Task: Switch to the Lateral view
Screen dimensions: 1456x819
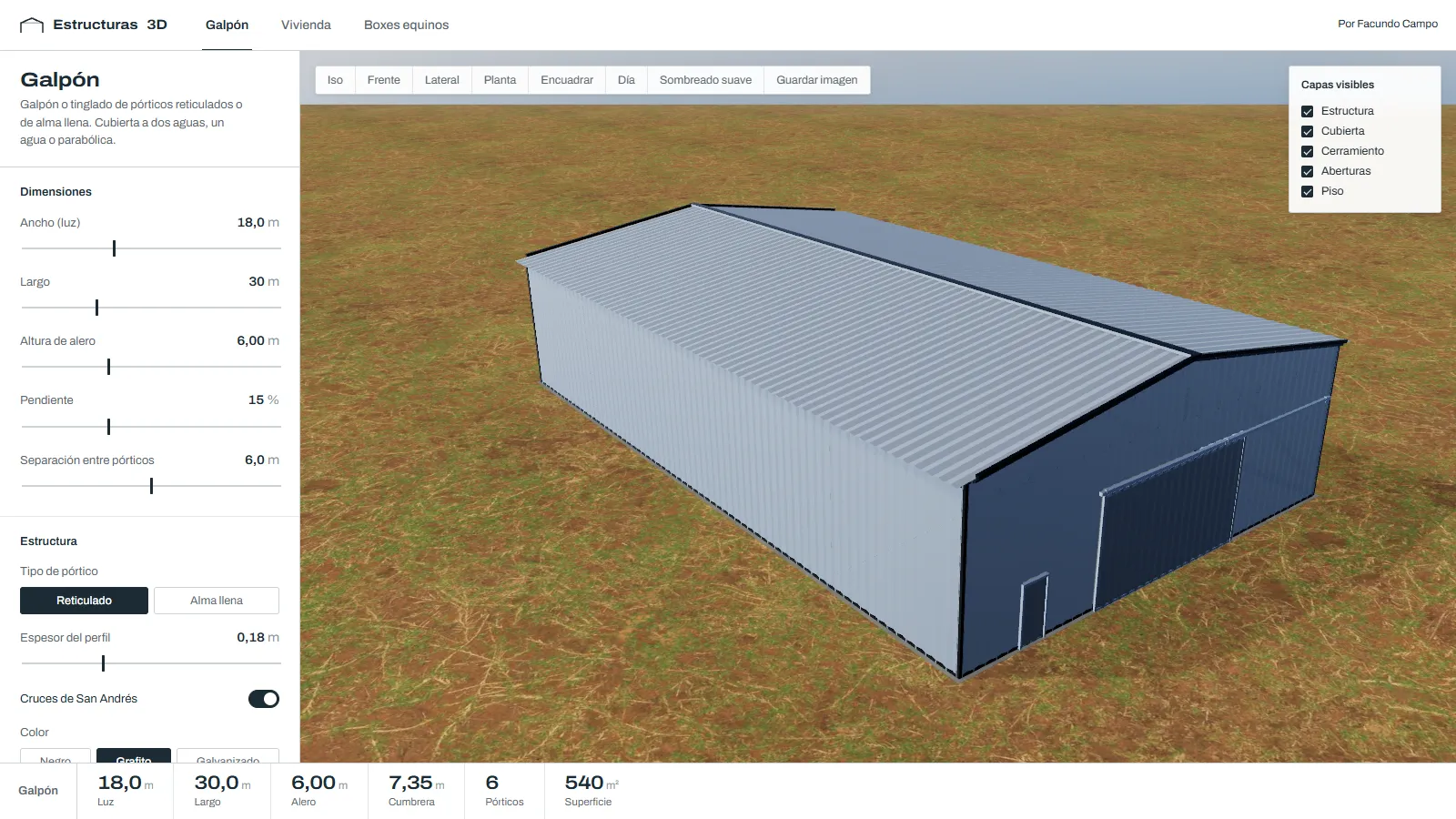Action: [441, 80]
